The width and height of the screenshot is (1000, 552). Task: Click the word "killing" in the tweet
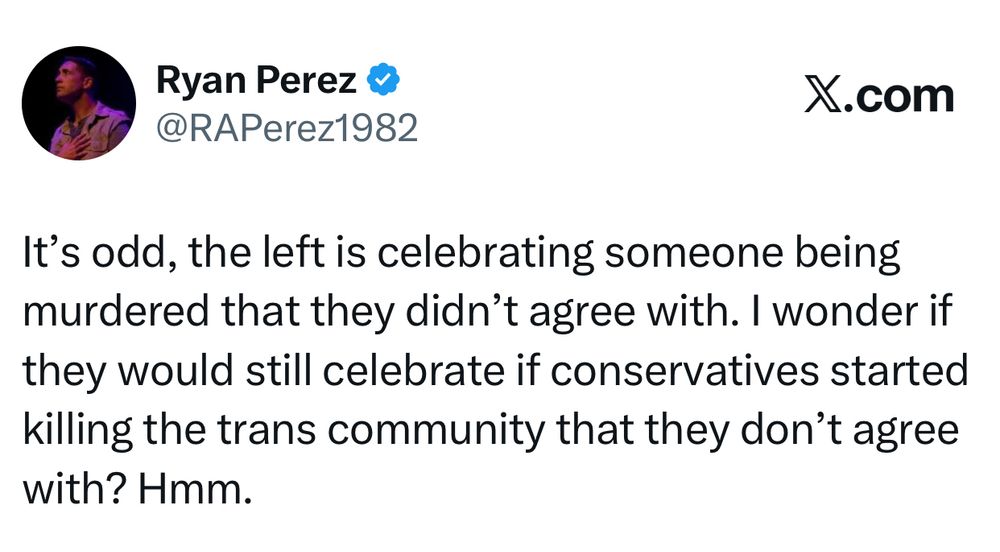78,430
